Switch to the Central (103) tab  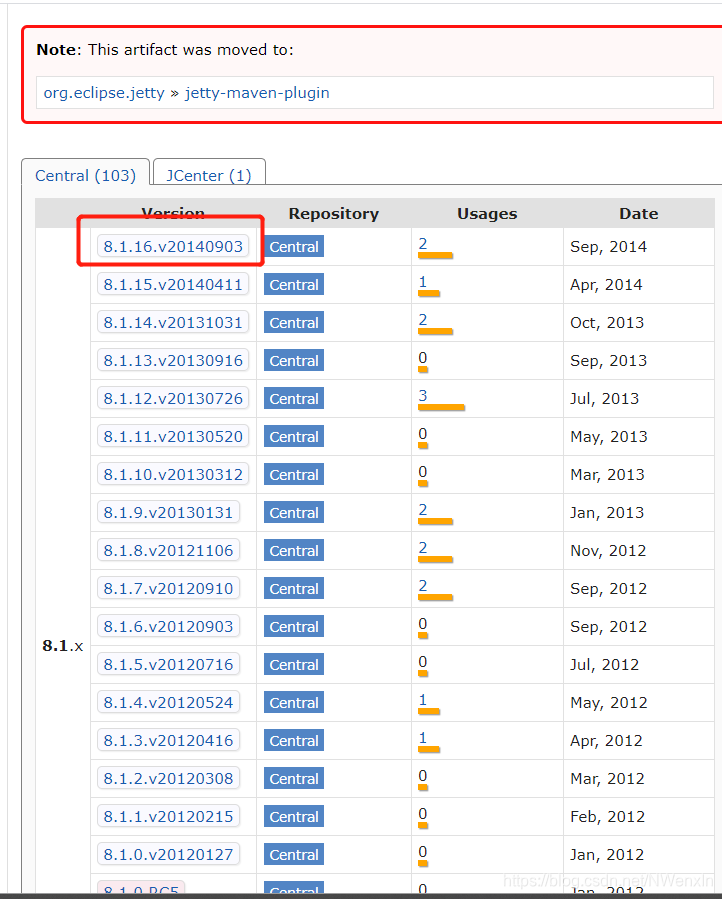85,175
